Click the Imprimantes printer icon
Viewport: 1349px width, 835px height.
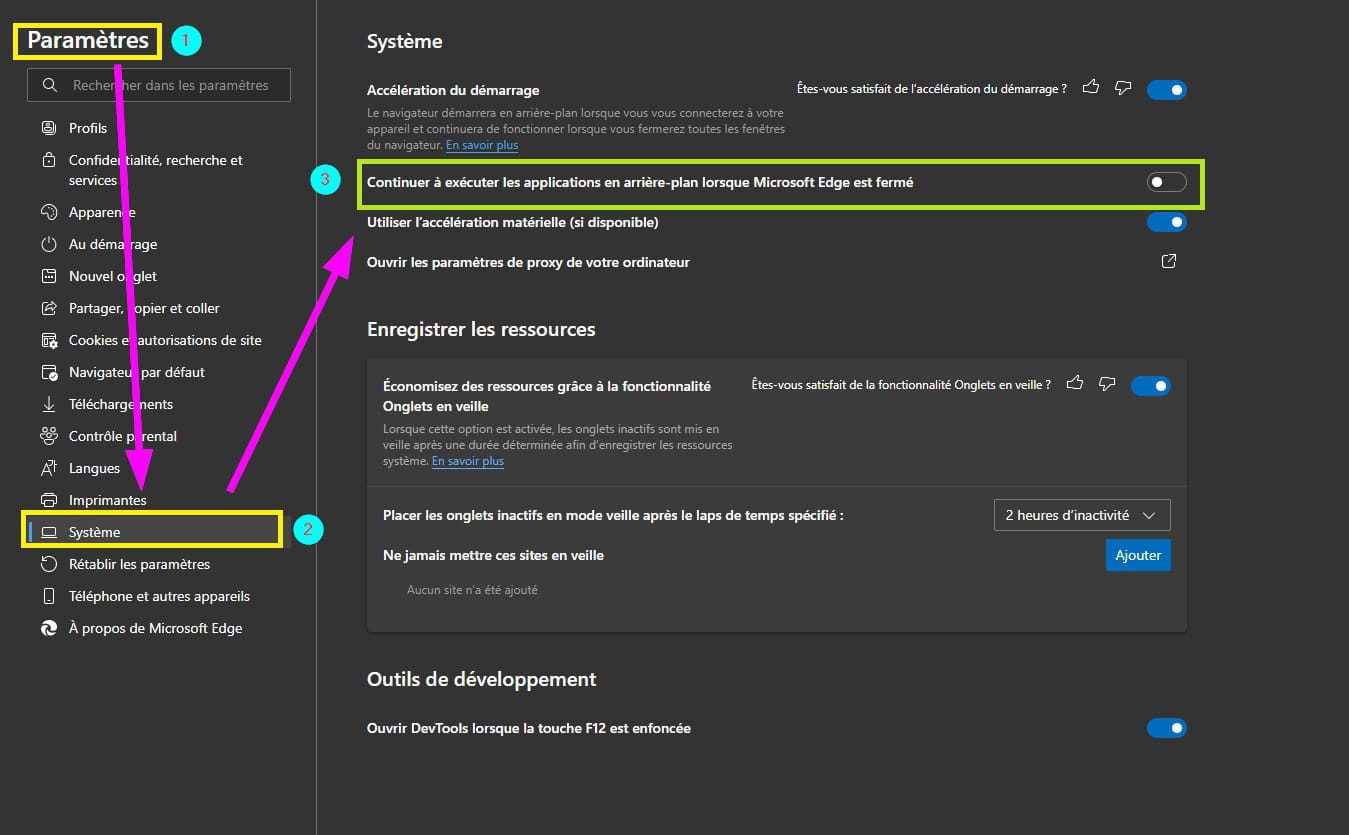coord(48,500)
